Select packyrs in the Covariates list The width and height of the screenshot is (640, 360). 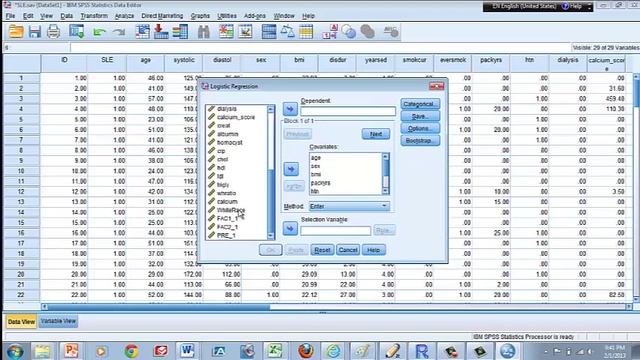click(320, 183)
